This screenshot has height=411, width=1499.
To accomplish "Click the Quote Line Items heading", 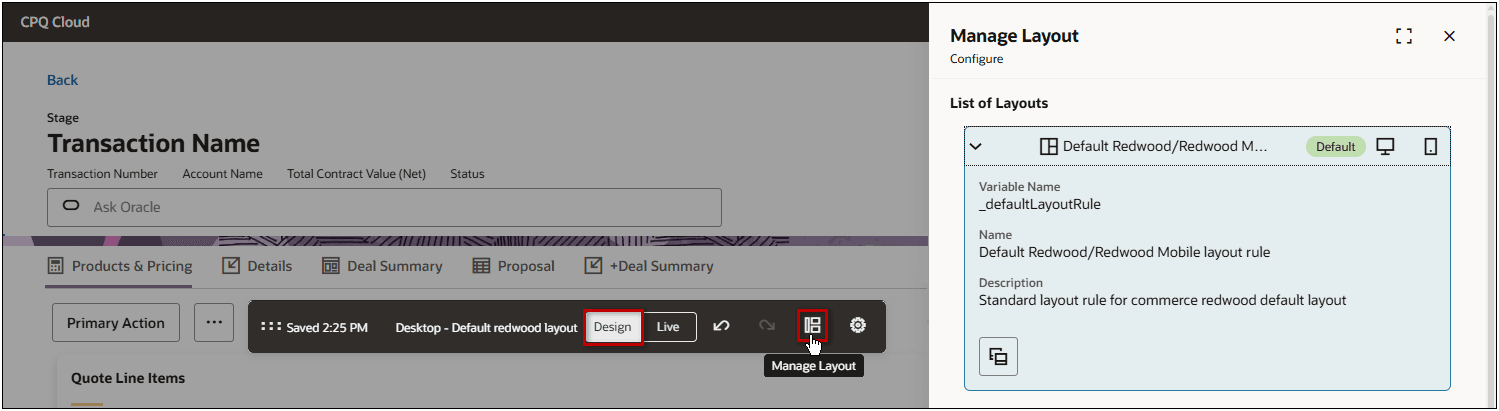I will pyautogui.click(x=128, y=378).
